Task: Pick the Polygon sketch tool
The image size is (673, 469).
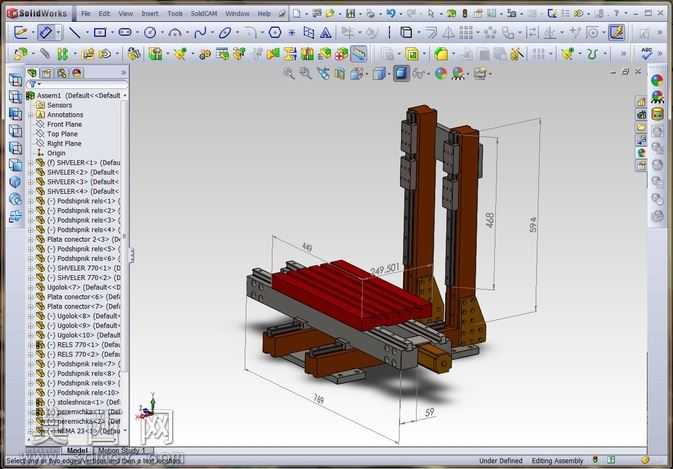Action: pyautogui.click(x=275, y=33)
